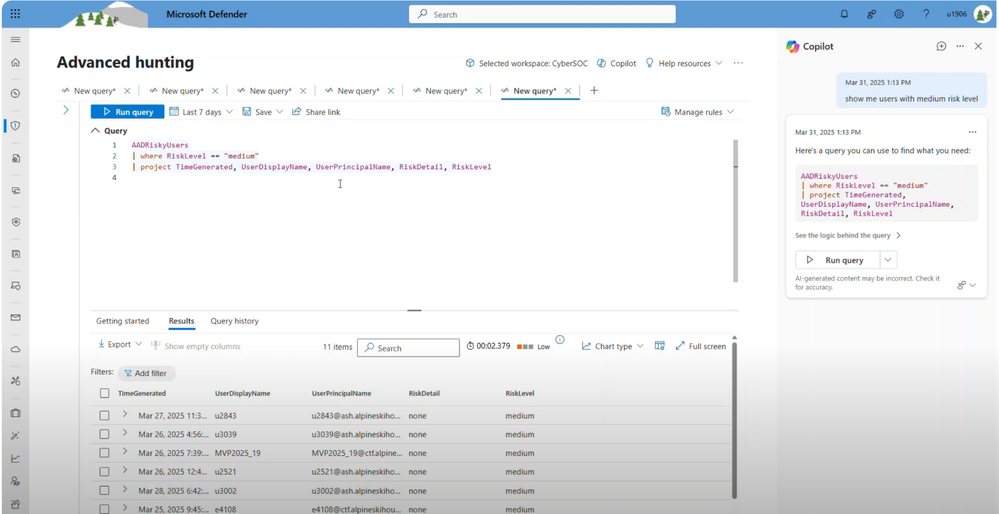
Task: Open results in Full screen
Action: pyautogui.click(x=701, y=346)
